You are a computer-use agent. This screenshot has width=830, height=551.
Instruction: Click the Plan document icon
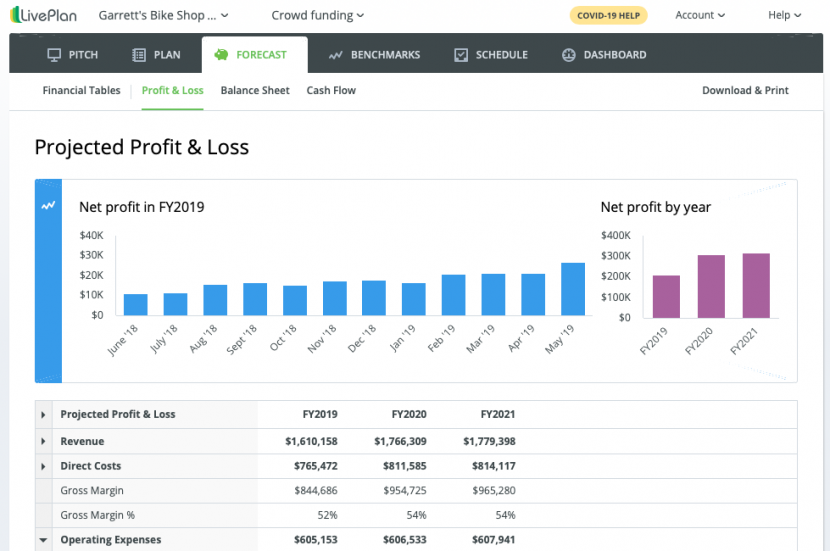point(139,55)
